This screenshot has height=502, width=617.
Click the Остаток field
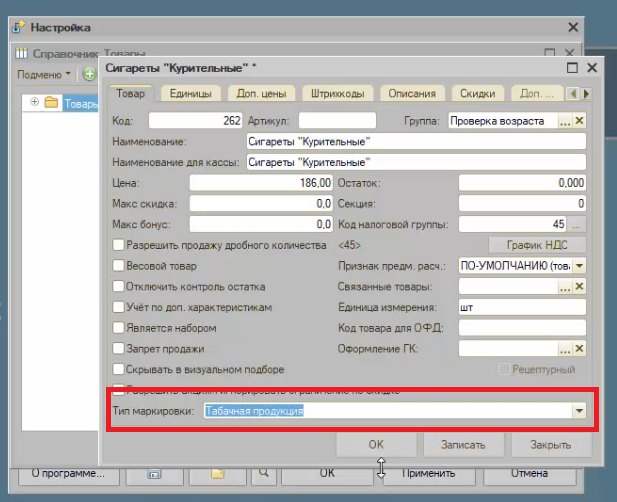(x=522, y=183)
